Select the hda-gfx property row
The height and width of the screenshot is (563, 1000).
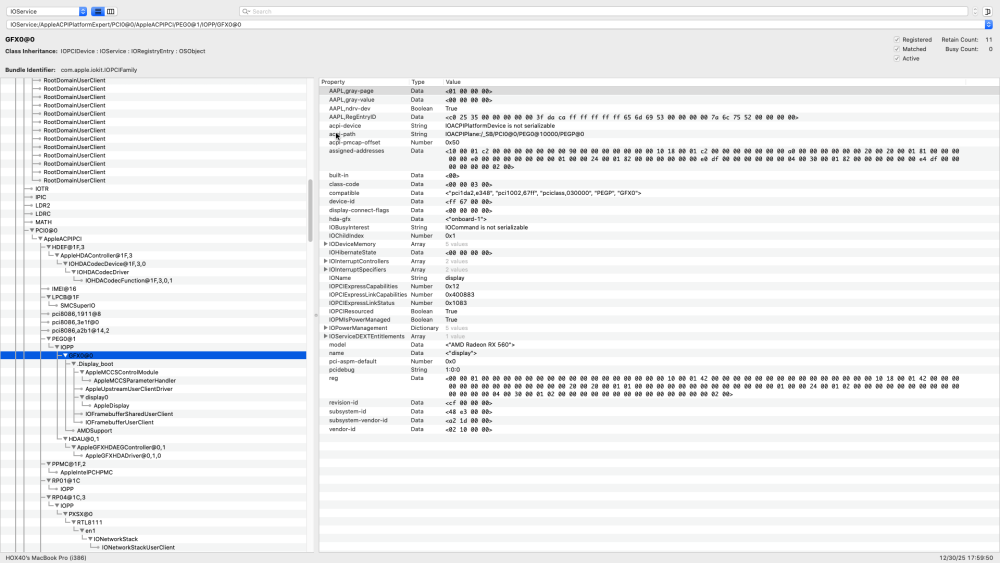tap(659, 219)
